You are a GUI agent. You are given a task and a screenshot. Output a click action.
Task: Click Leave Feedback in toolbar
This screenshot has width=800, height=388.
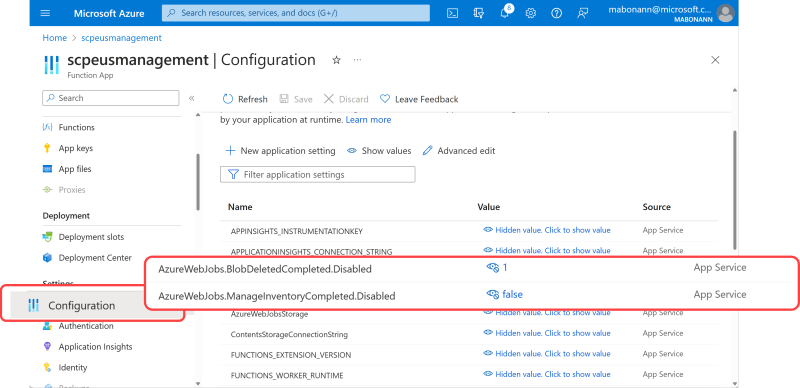[419, 99]
